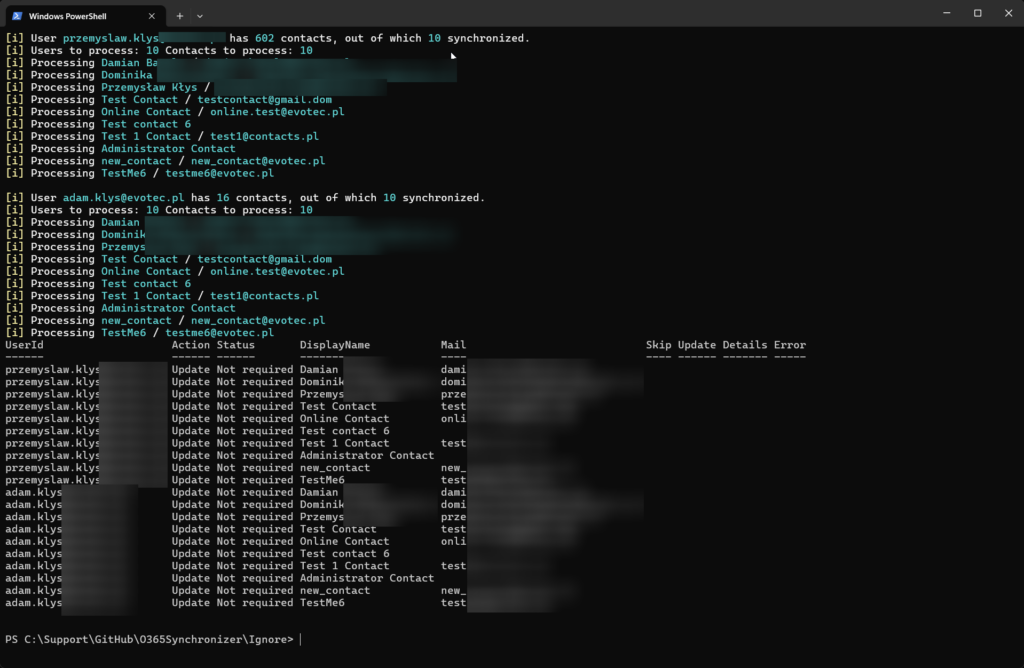The height and width of the screenshot is (668, 1024).
Task: Click the Details column header
Action: pos(744,345)
